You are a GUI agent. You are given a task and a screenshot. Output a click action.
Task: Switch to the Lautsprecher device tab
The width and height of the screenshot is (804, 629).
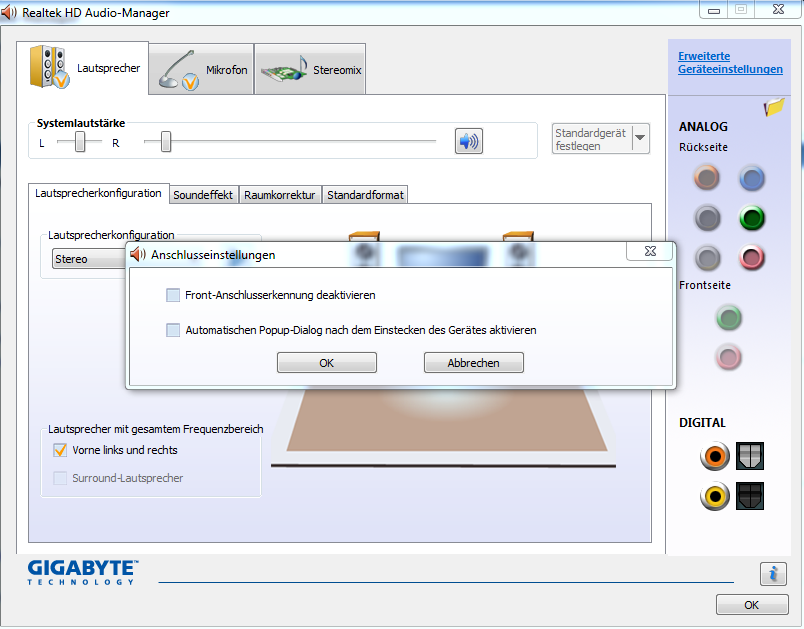click(x=83, y=68)
